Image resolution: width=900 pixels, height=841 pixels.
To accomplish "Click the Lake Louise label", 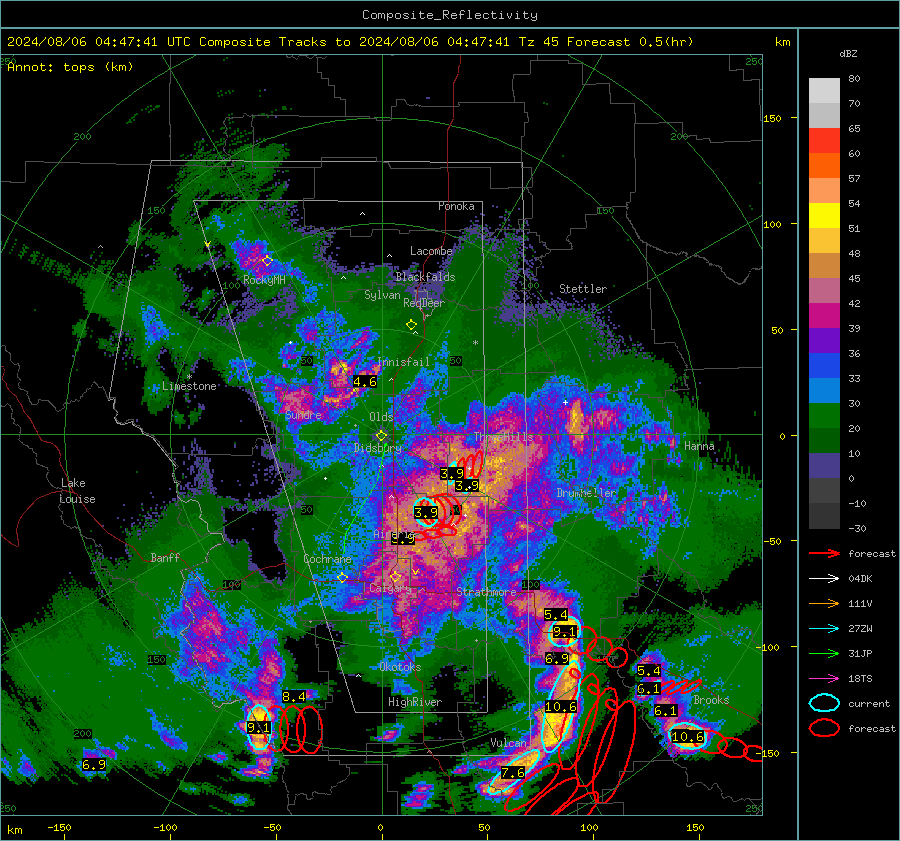I will pos(77,491).
